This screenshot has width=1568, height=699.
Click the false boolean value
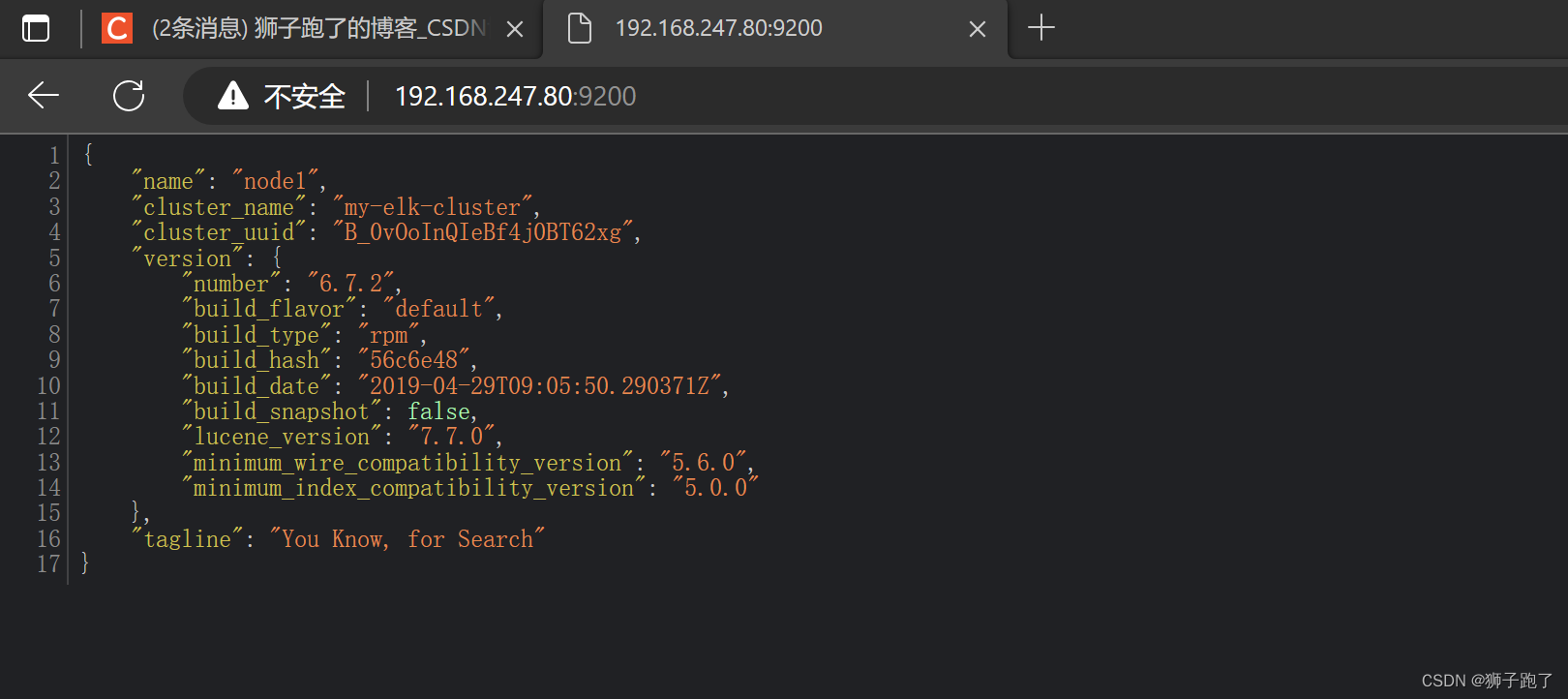(439, 411)
